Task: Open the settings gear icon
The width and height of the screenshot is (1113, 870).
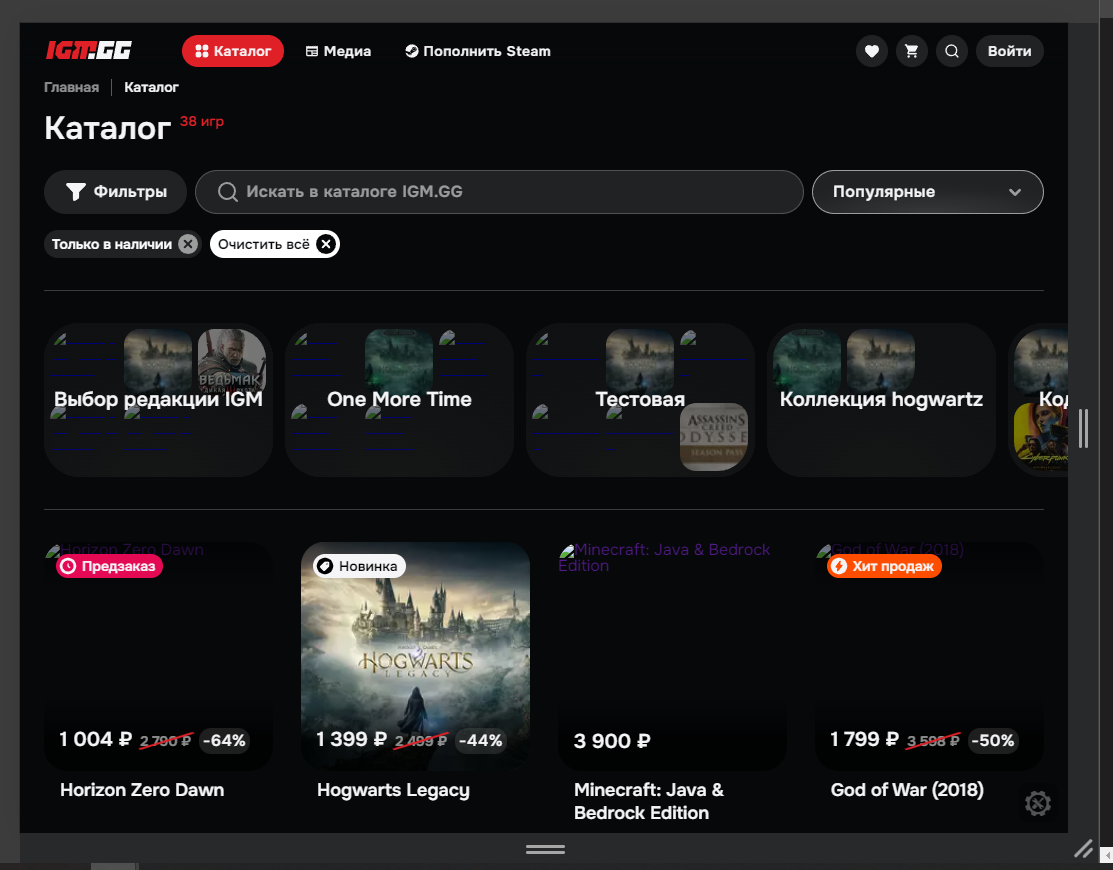Action: (x=1038, y=803)
